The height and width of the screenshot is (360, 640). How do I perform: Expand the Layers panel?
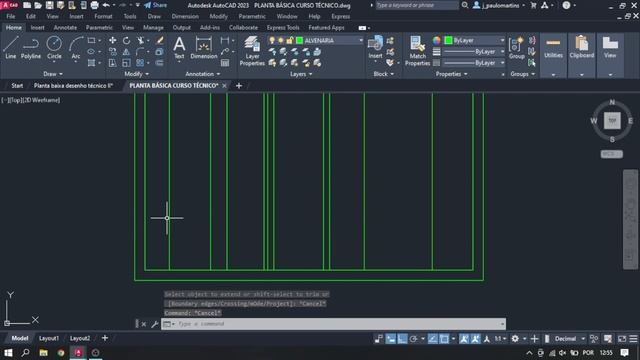pyautogui.click(x=301, y=74)
